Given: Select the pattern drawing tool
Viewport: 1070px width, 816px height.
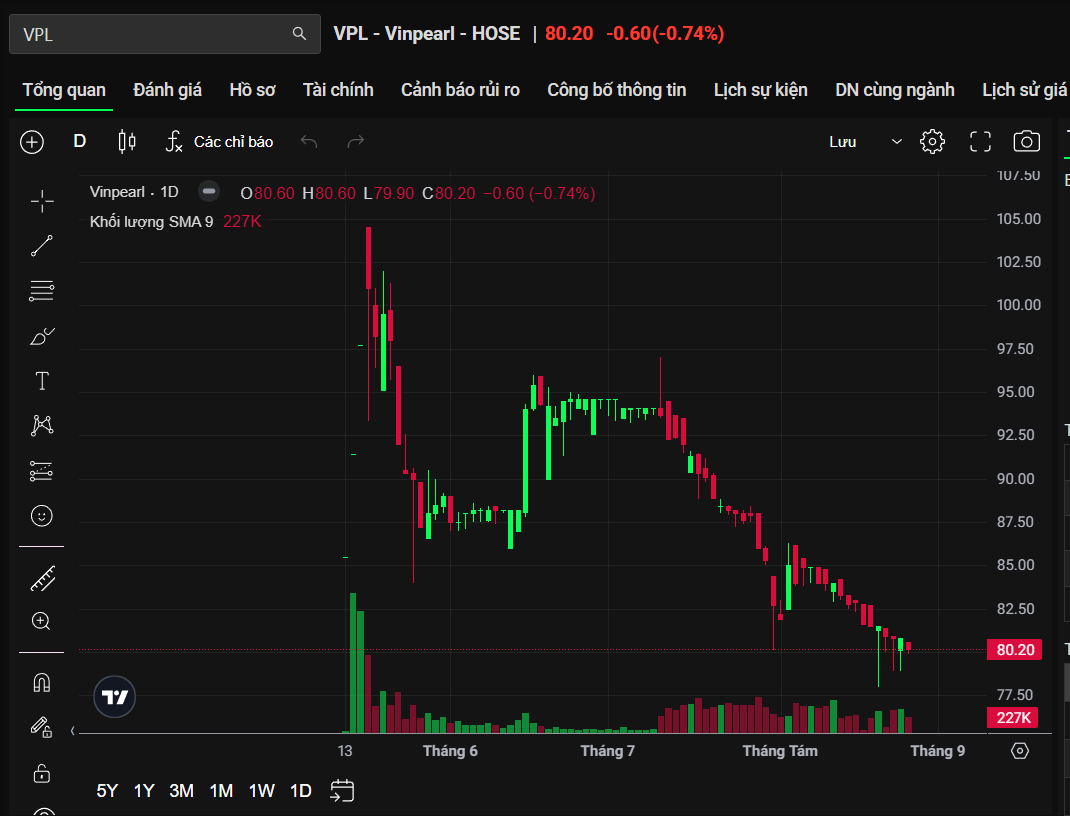Looking at the screenshot, I should tap(42, 425).
